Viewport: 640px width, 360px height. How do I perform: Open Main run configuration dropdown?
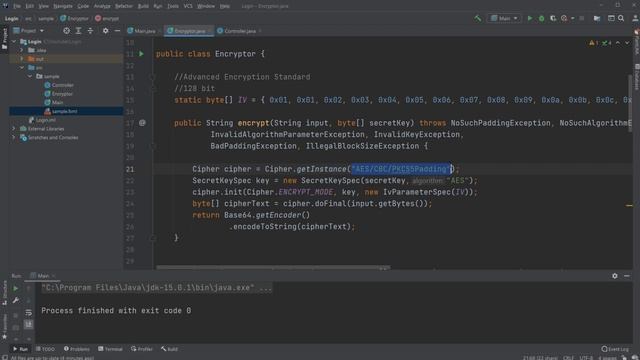click(504, 18)
